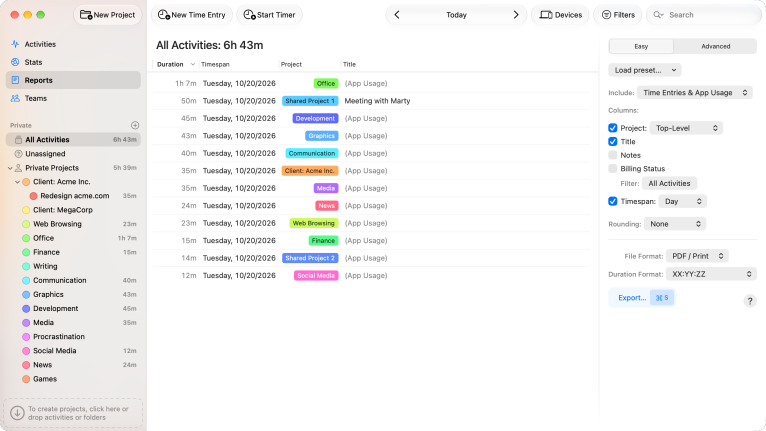Collapse the Client: Acme Inc. folder
The image size is (766, 431).
pyautogui.click(x=17, y=182)
